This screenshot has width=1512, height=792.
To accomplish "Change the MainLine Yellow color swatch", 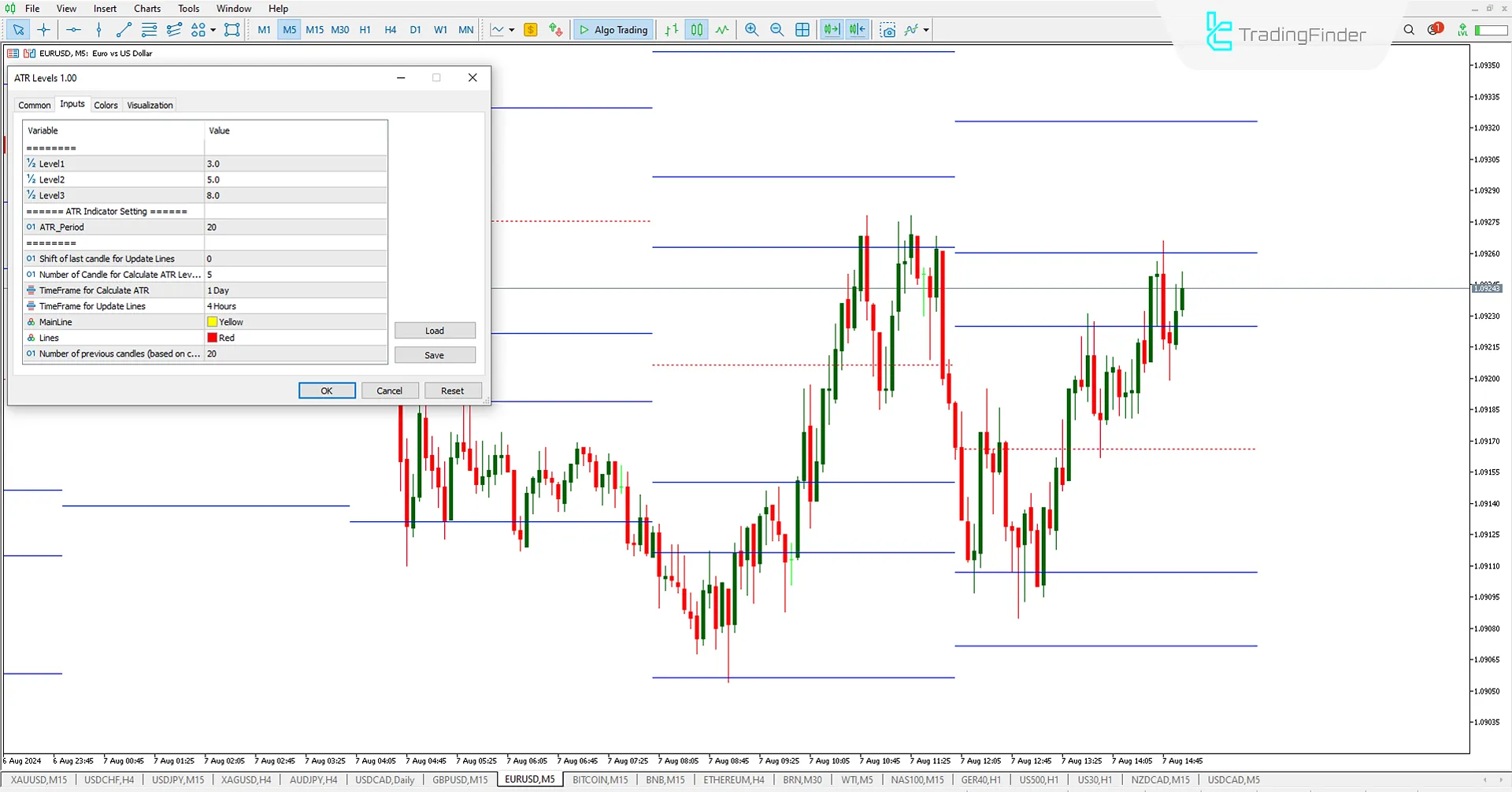I will 211,321.
